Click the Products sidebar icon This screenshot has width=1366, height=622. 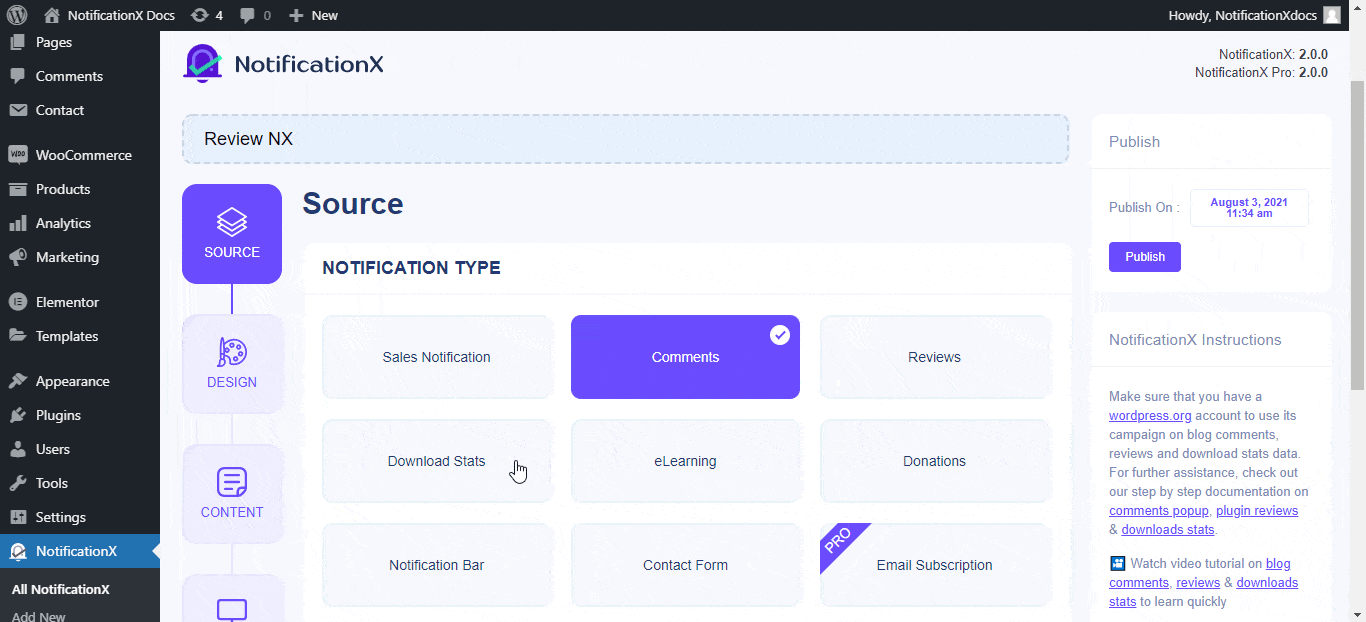click(x=17, y=189)
